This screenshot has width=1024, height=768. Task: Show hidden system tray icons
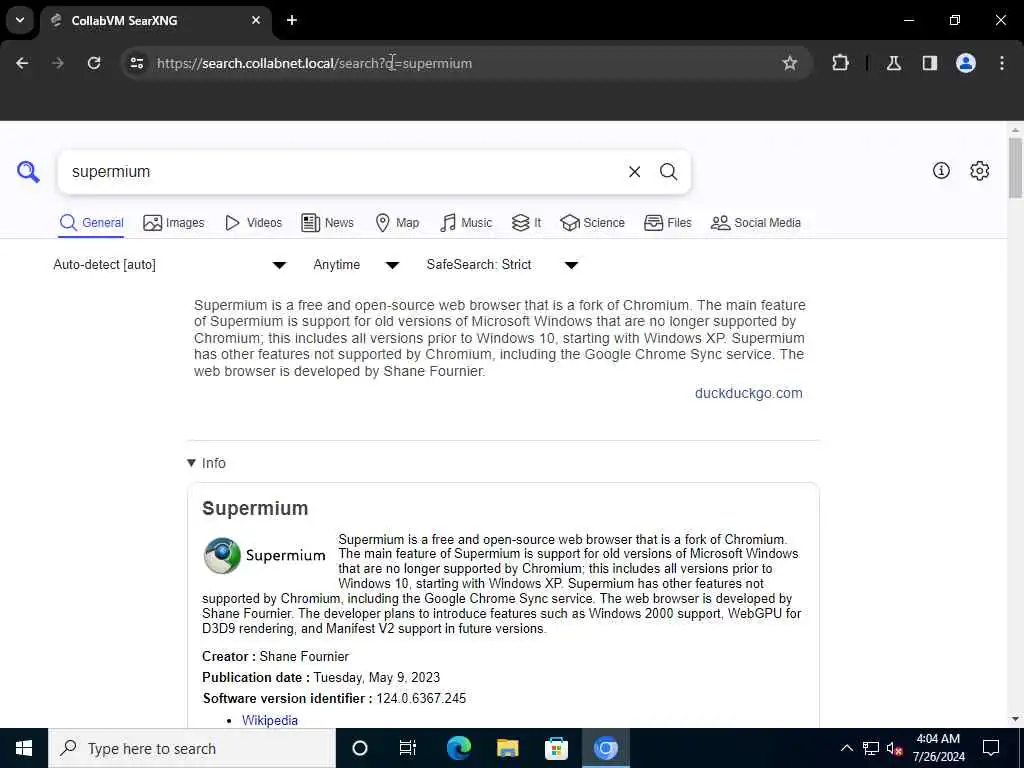[x=846, y=748]
